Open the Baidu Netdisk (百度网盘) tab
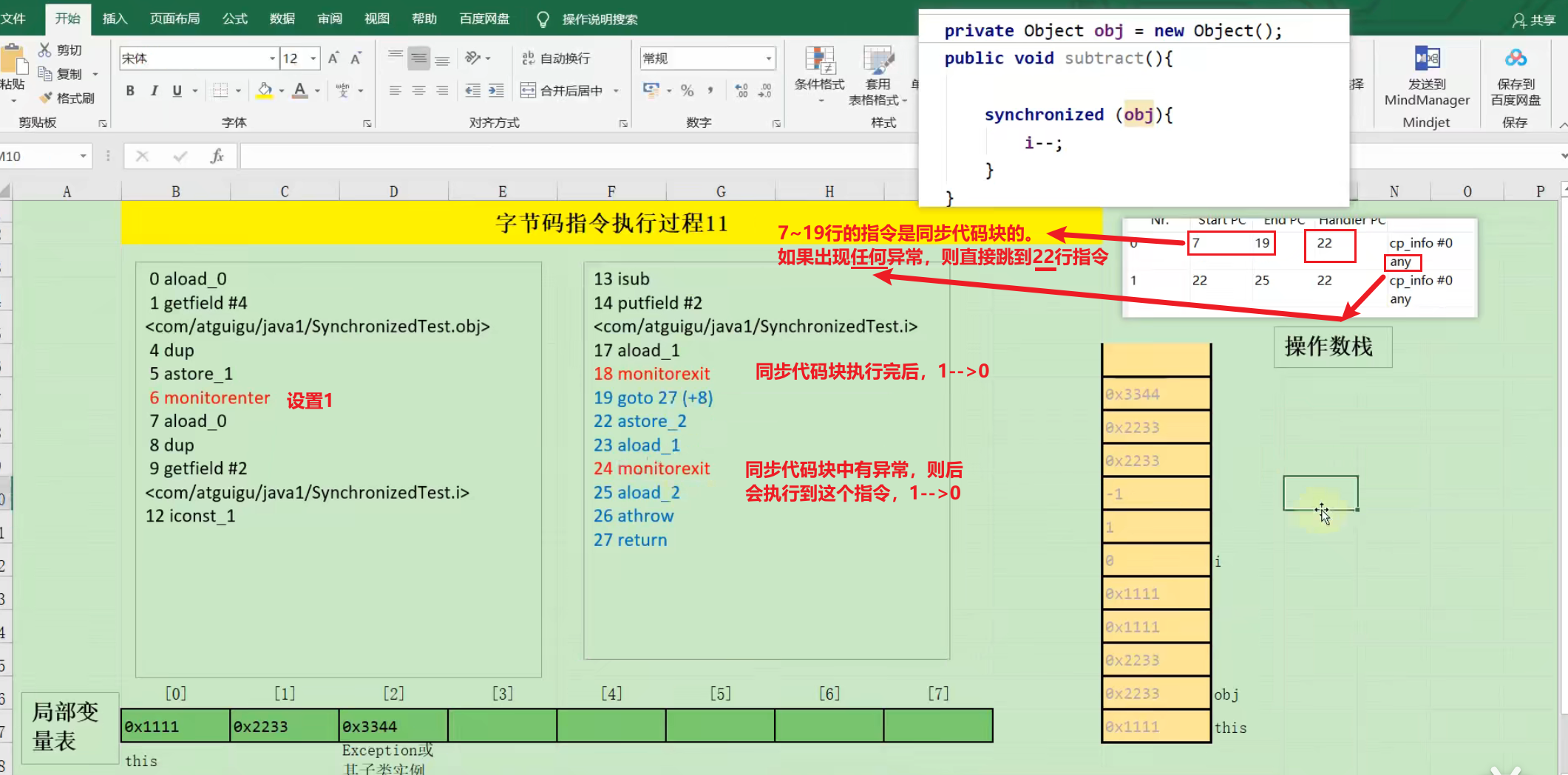The image size is (1568, 775). click(484, 18)
